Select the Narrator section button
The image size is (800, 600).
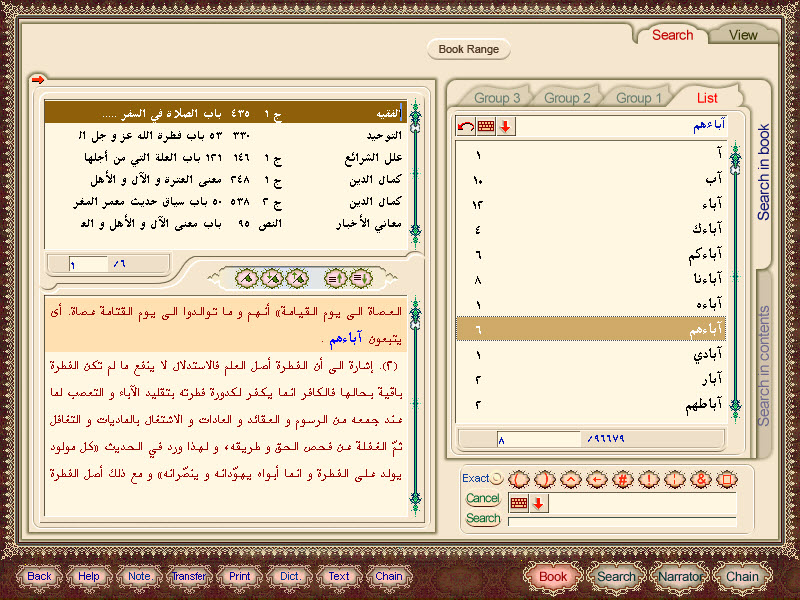680,577
